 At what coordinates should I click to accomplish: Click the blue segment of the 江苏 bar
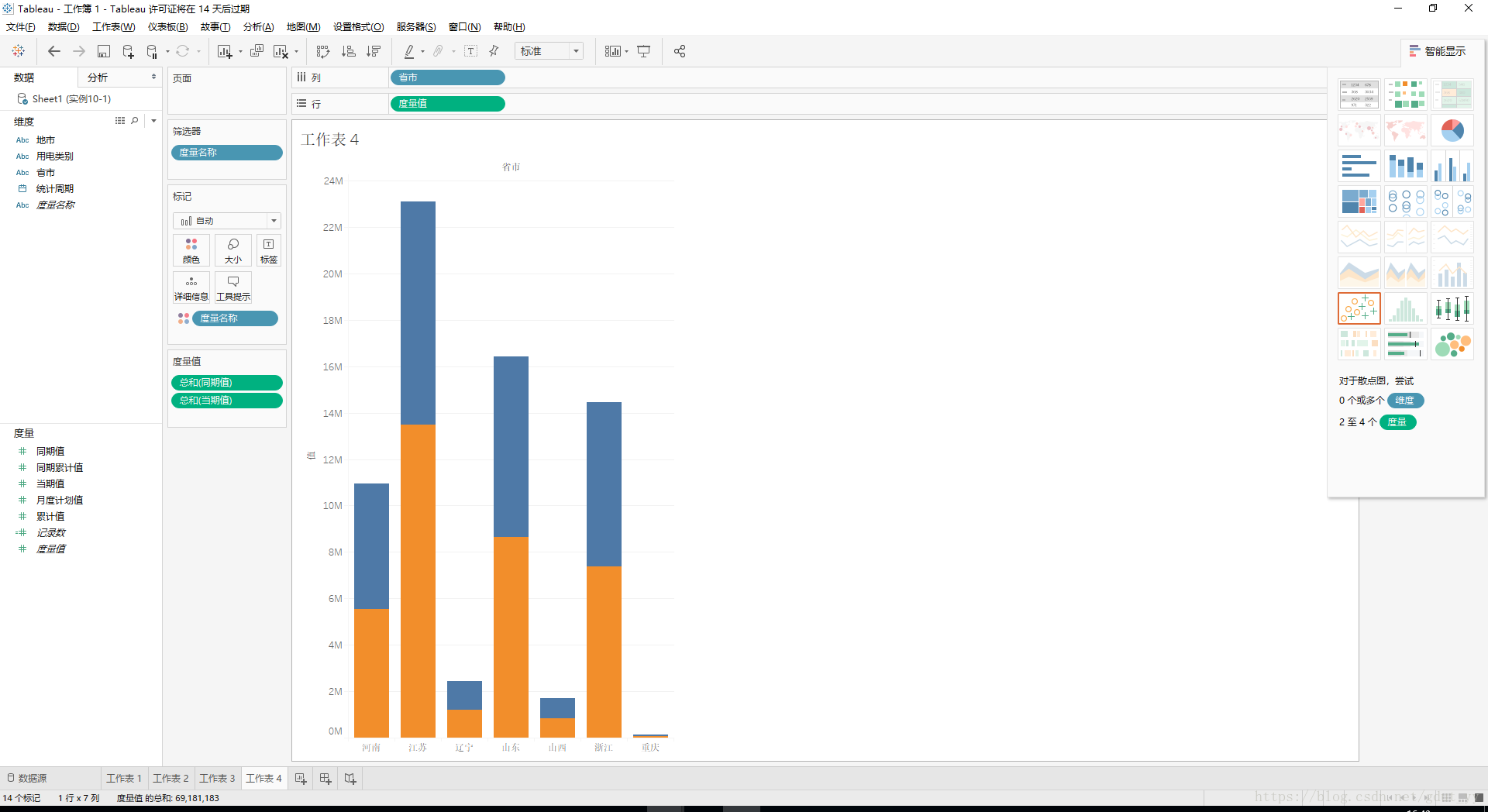pyautogui.click(x=418, y=313)
